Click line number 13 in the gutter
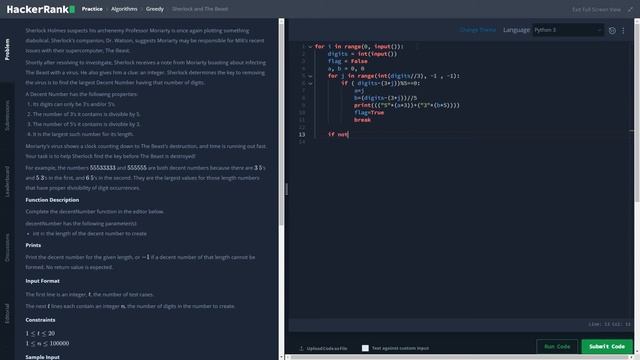Image resolution: width=640 pixels, height=360 pixels. [x=302, y=134]
